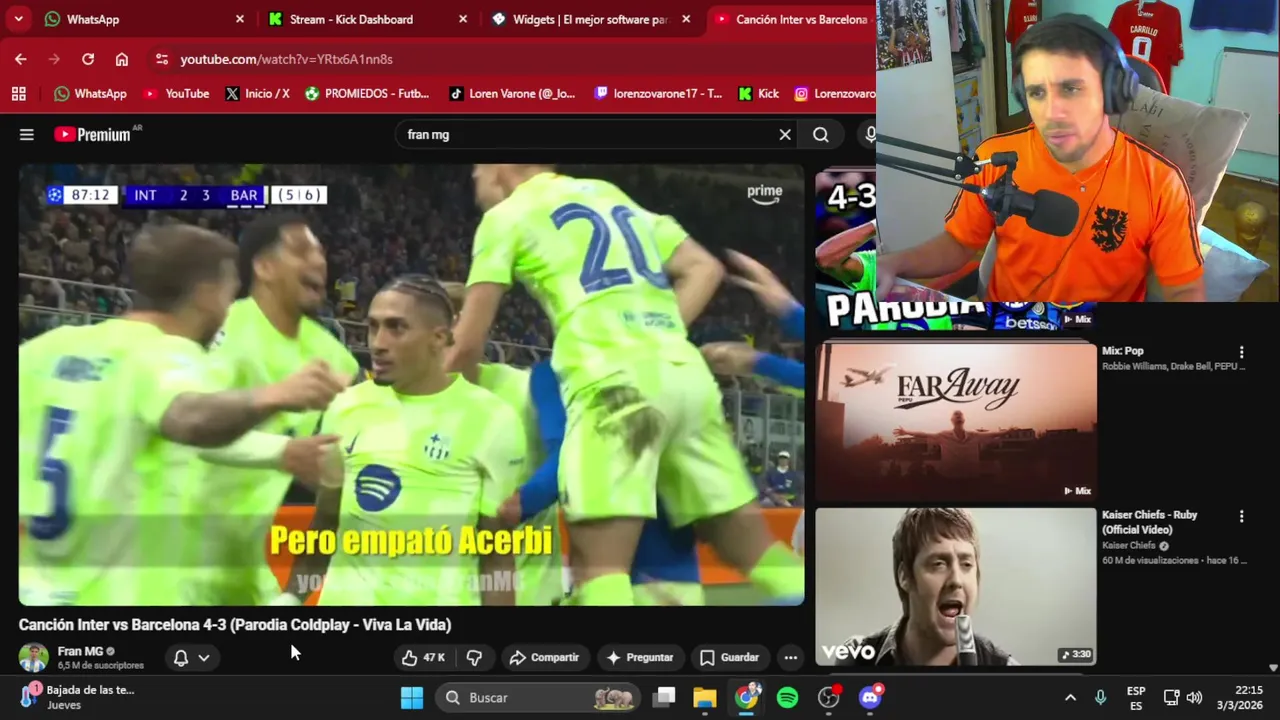Open Fran MG channel avatar
Viewport: 1280px width, 720px height.
[33, 657]
